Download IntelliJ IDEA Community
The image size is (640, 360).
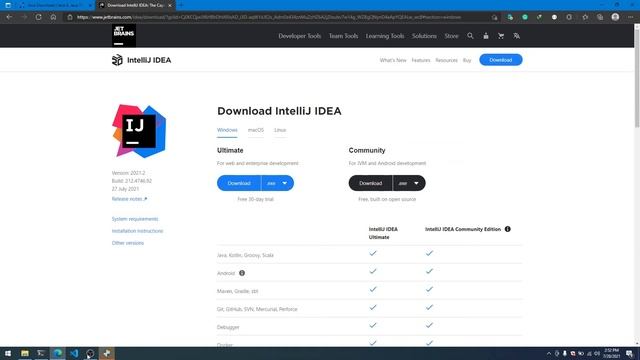click(x=370, y=183)
